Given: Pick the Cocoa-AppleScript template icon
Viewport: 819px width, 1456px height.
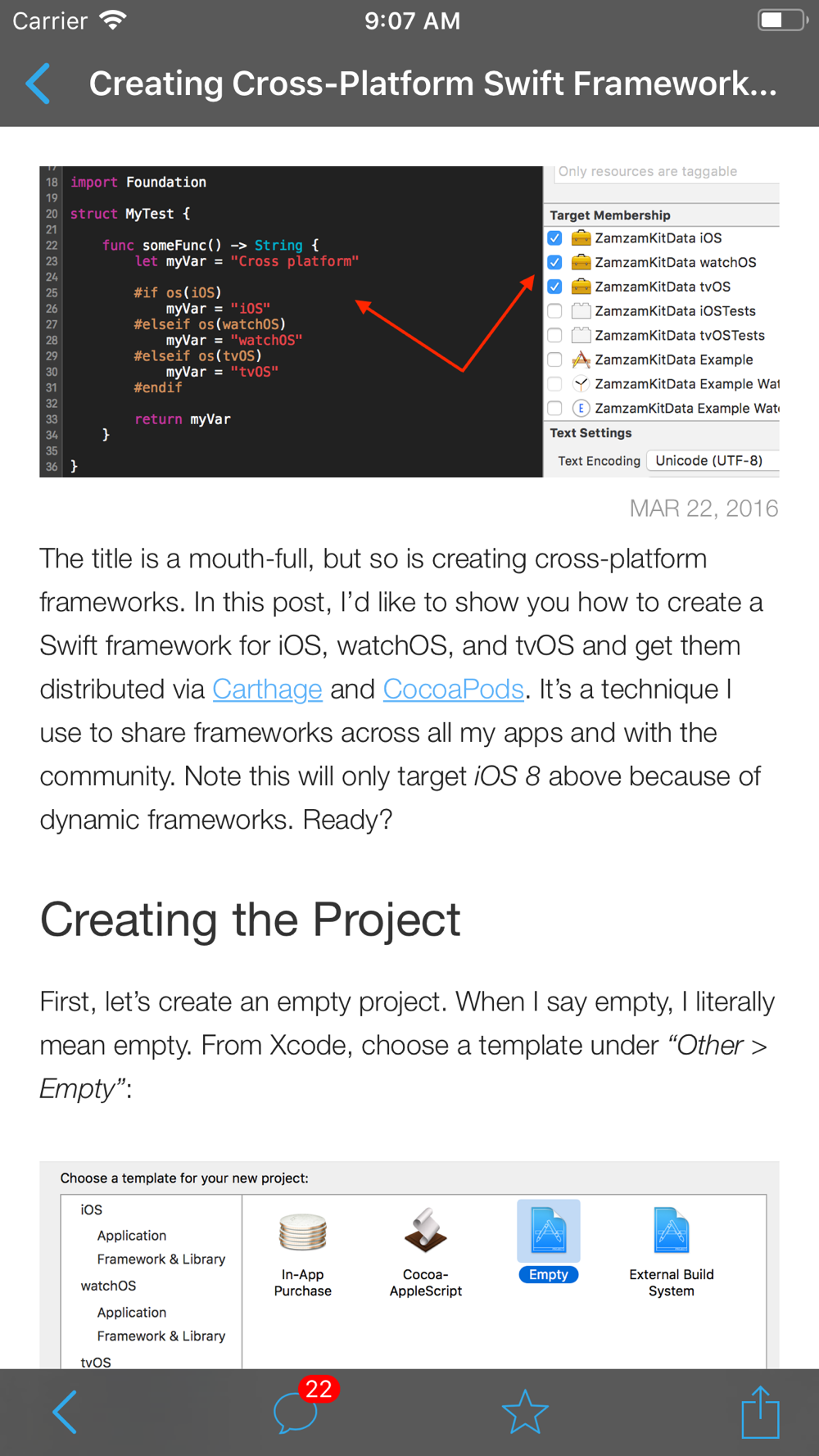Looking at the screenshot, I should pos(426,1232).
